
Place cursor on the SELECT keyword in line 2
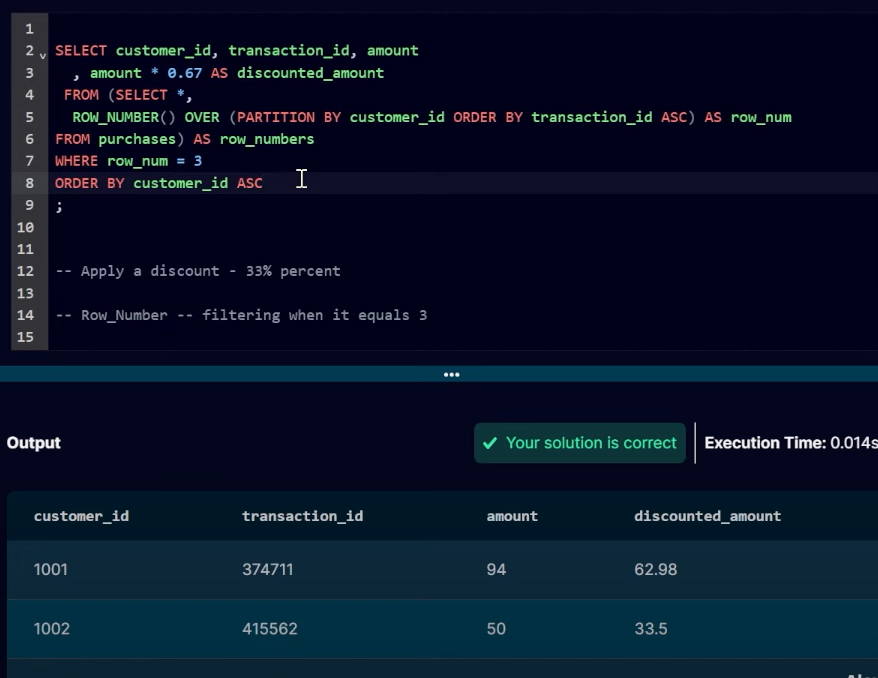tap(81, 51)
